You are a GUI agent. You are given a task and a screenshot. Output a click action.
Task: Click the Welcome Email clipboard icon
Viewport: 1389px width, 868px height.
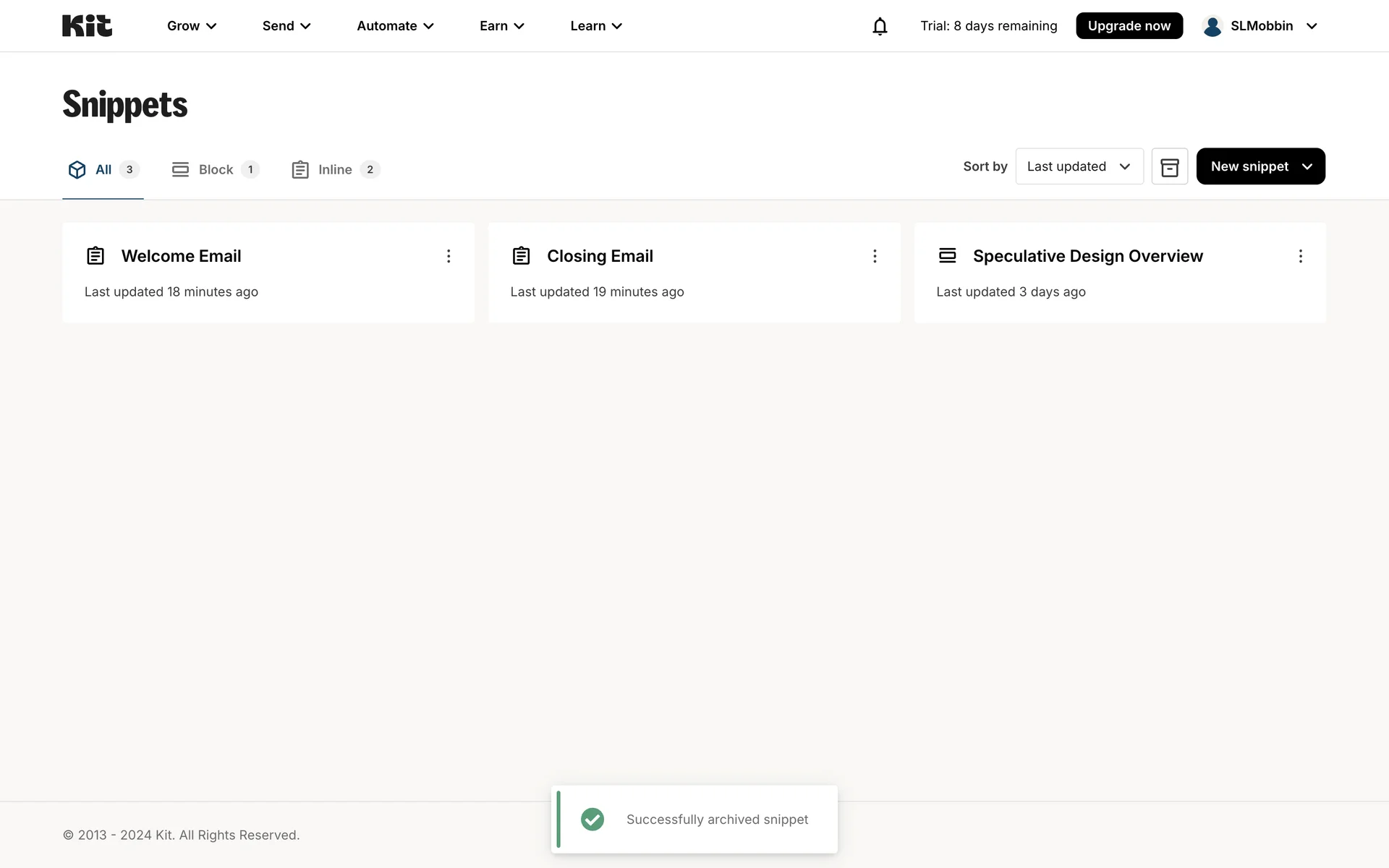95,256
